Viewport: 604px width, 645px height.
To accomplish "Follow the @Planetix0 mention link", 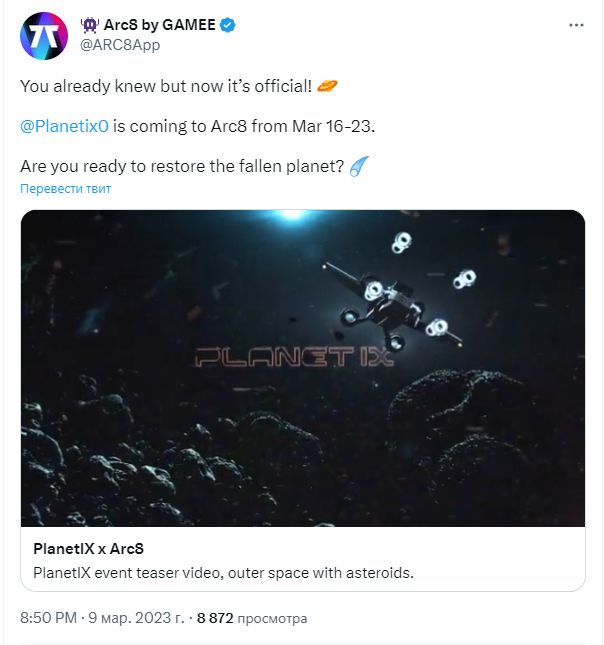I will [x=64, y=126].
